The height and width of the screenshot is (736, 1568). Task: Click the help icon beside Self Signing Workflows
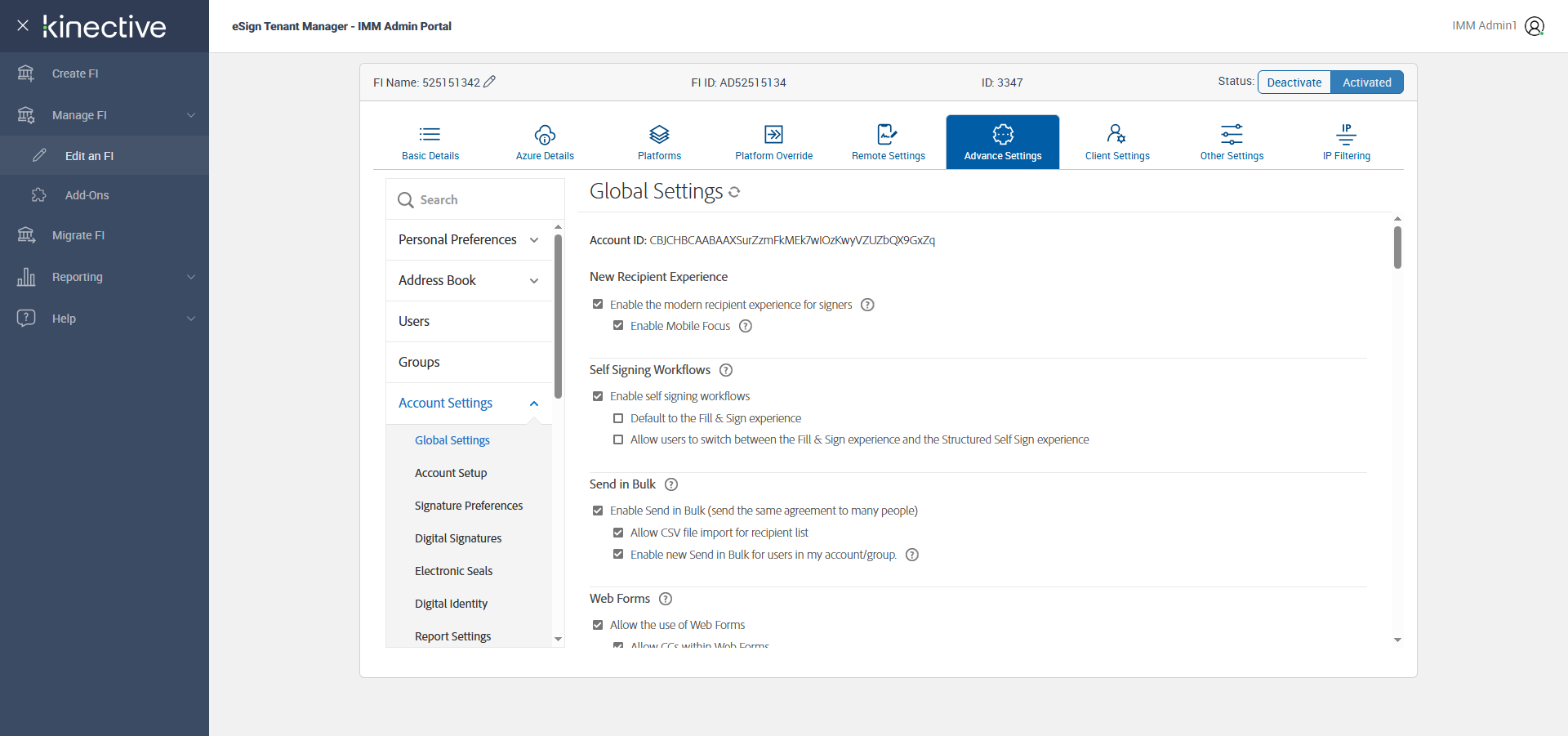[x=726, y=370]
